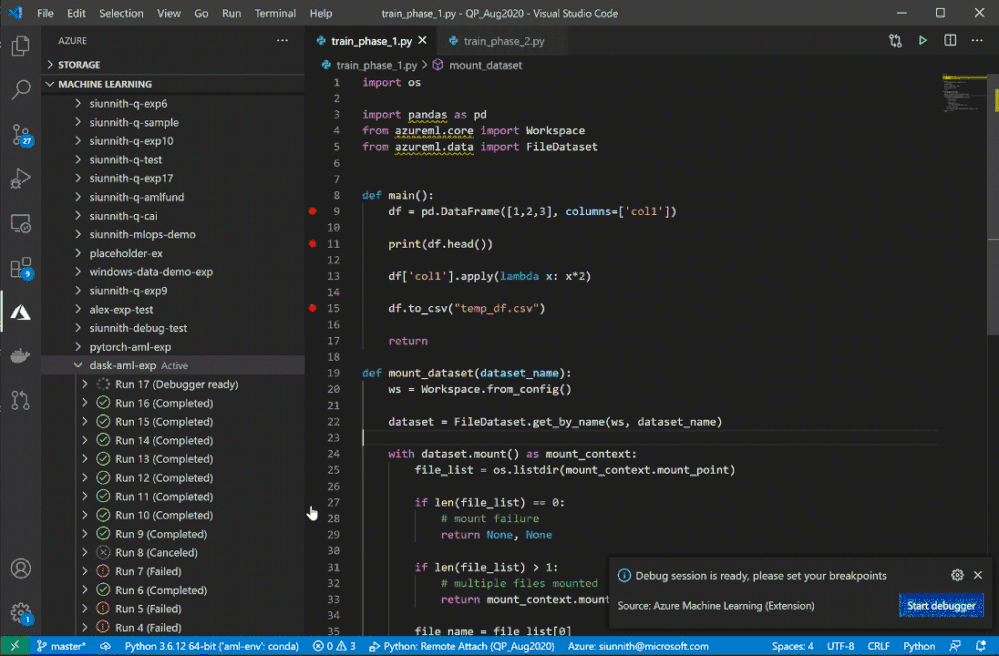Click the master branch in status bar

coord(61,646)
